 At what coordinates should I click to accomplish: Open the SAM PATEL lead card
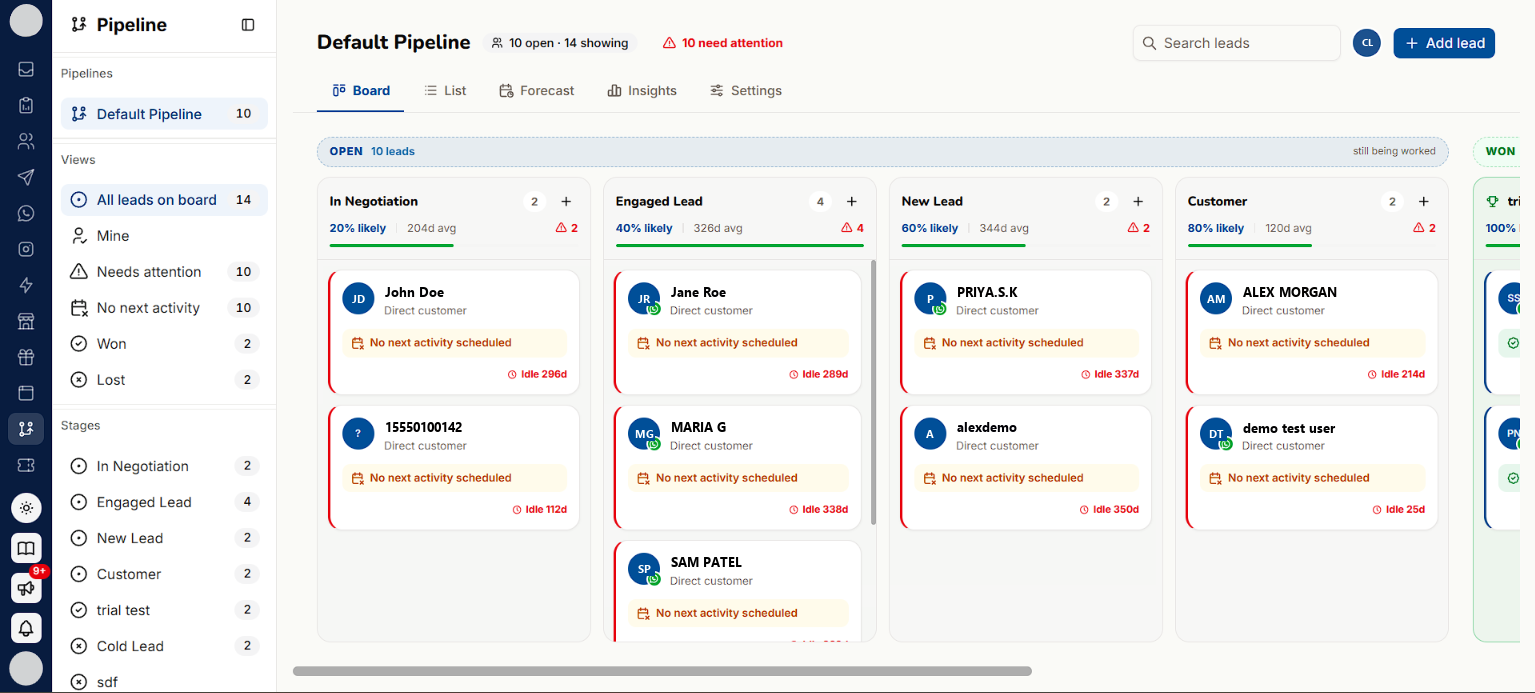point(738,591)
